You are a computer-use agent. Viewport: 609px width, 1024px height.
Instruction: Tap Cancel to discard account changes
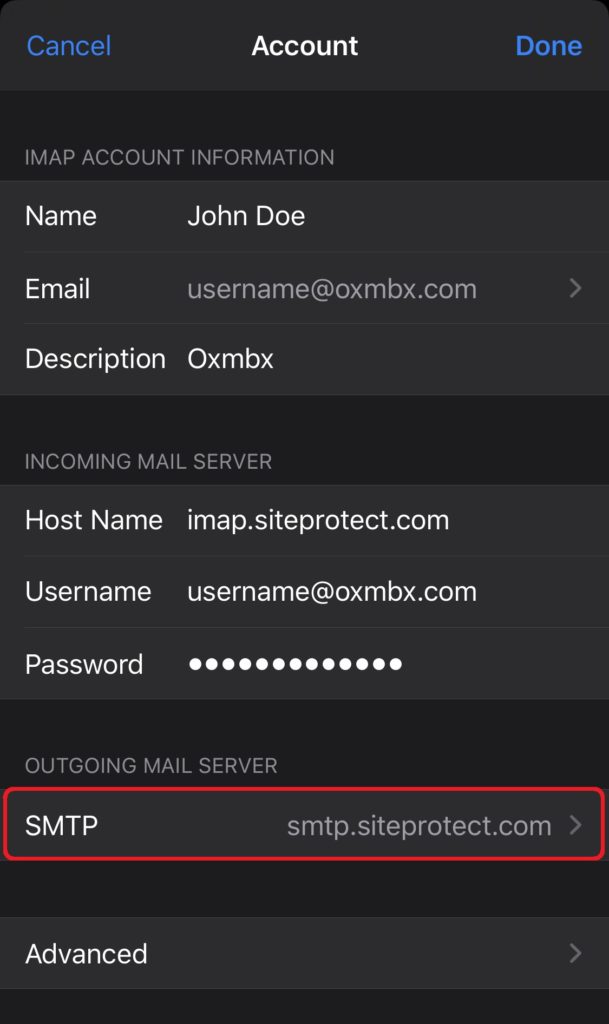point(69,46)
